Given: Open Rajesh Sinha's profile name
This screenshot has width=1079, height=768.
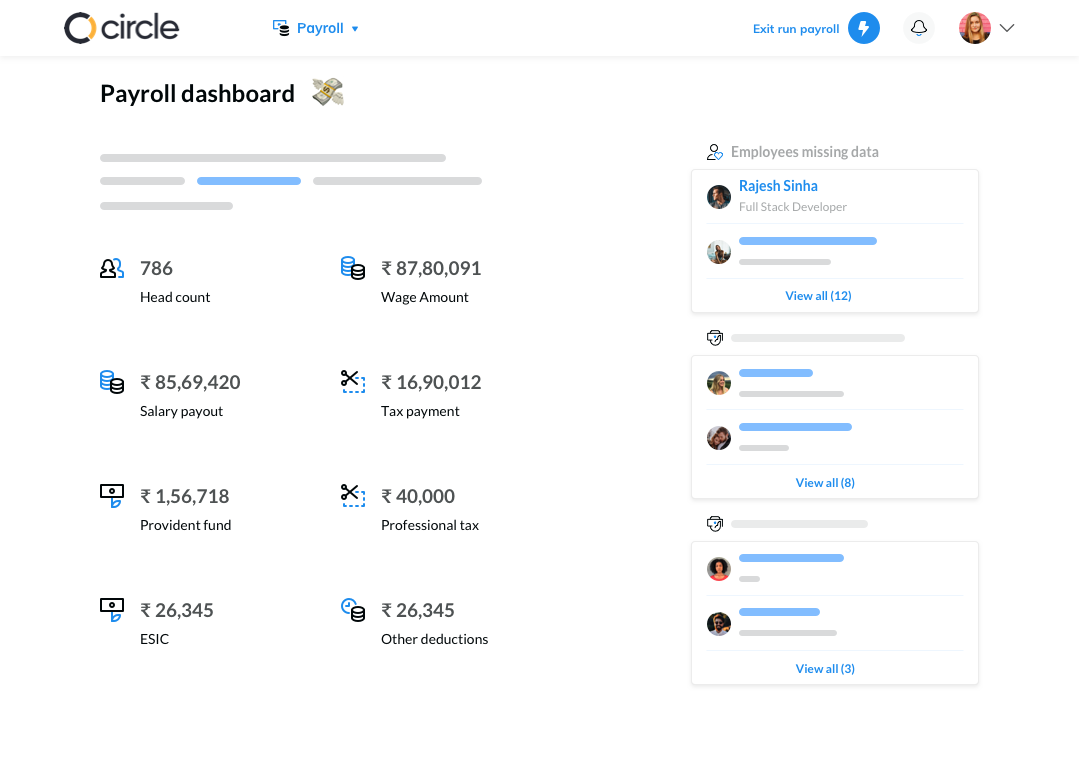Looking at the screenshot, I should point(778,186).
